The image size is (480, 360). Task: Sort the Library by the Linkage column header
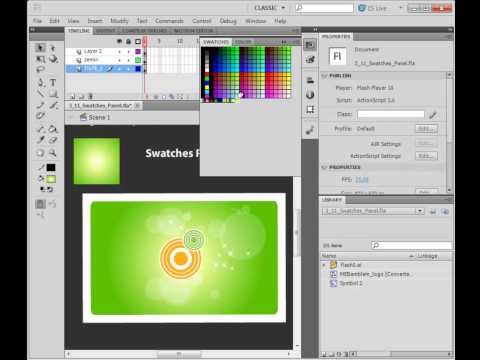[x=427, y=256]
